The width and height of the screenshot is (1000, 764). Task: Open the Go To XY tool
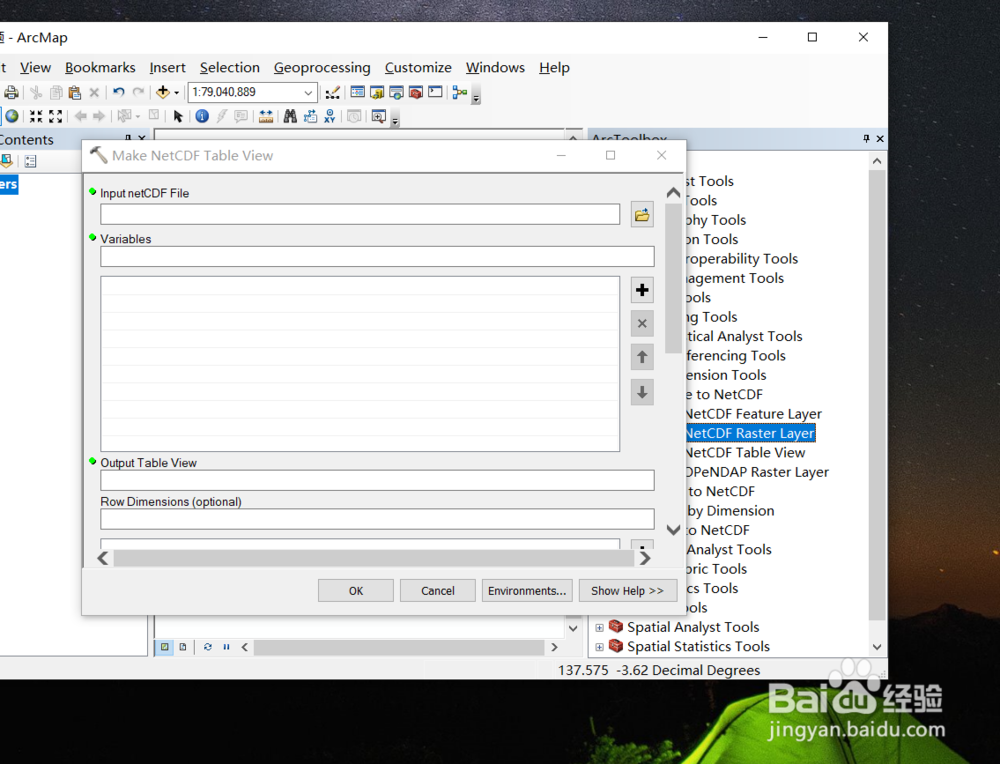(330, 116)
